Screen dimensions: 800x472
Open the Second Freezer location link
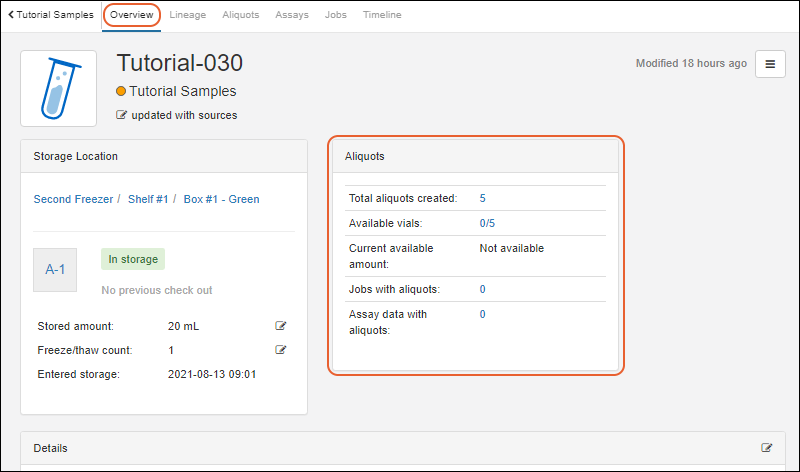pyautogui.click(x=73, y=199)
